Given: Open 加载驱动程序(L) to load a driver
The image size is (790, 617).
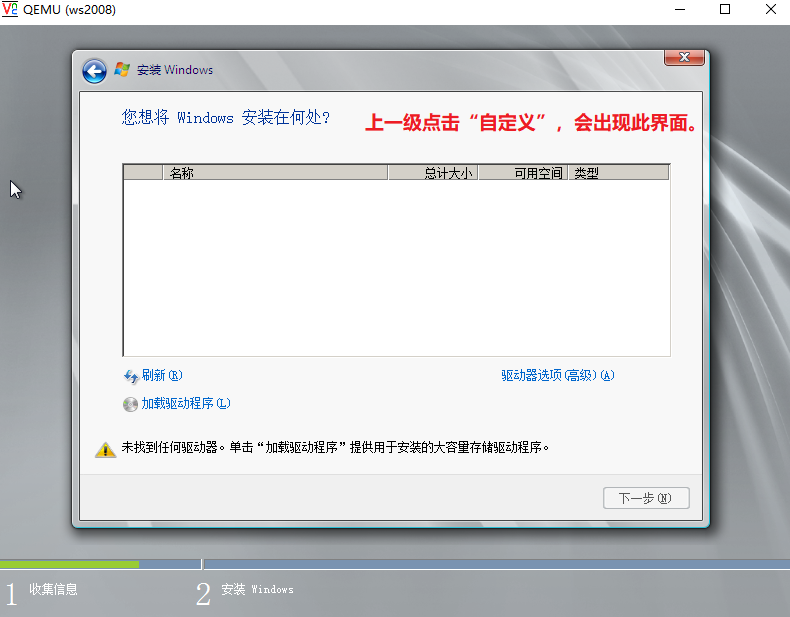Looking at the screenshot, I should 186,403.
